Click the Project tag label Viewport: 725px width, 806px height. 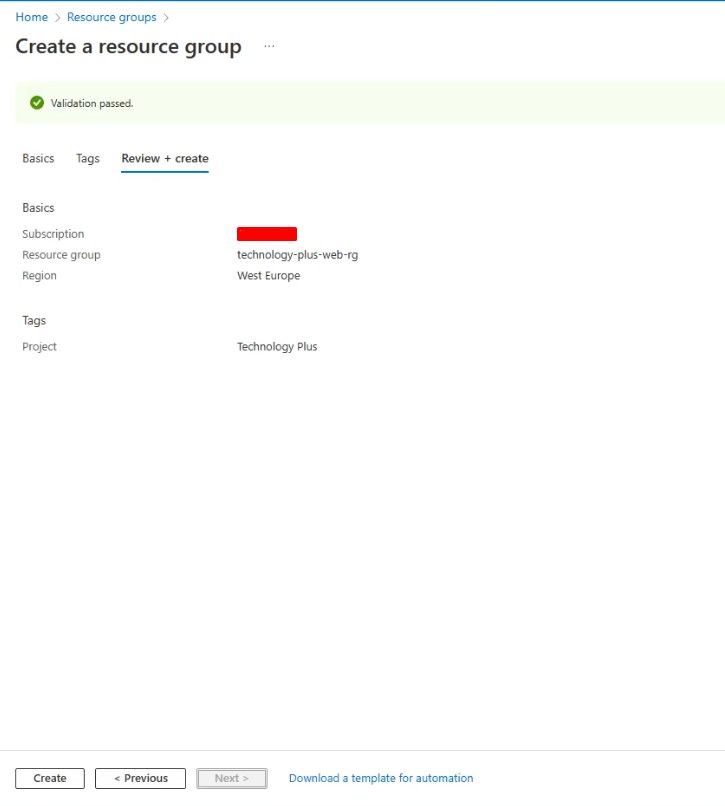tap(40, 347)
